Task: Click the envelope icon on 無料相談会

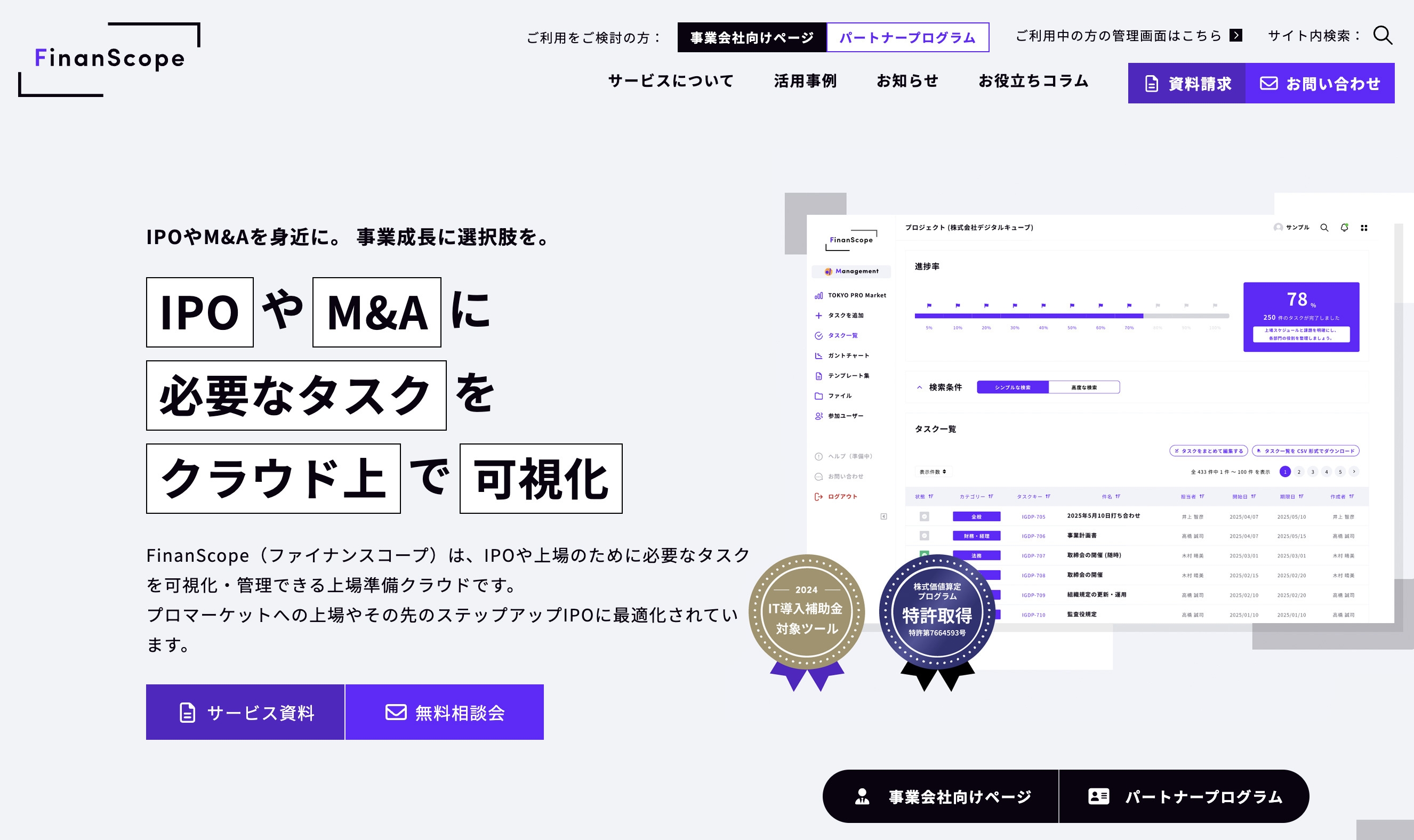Action: tap(396, 712)
